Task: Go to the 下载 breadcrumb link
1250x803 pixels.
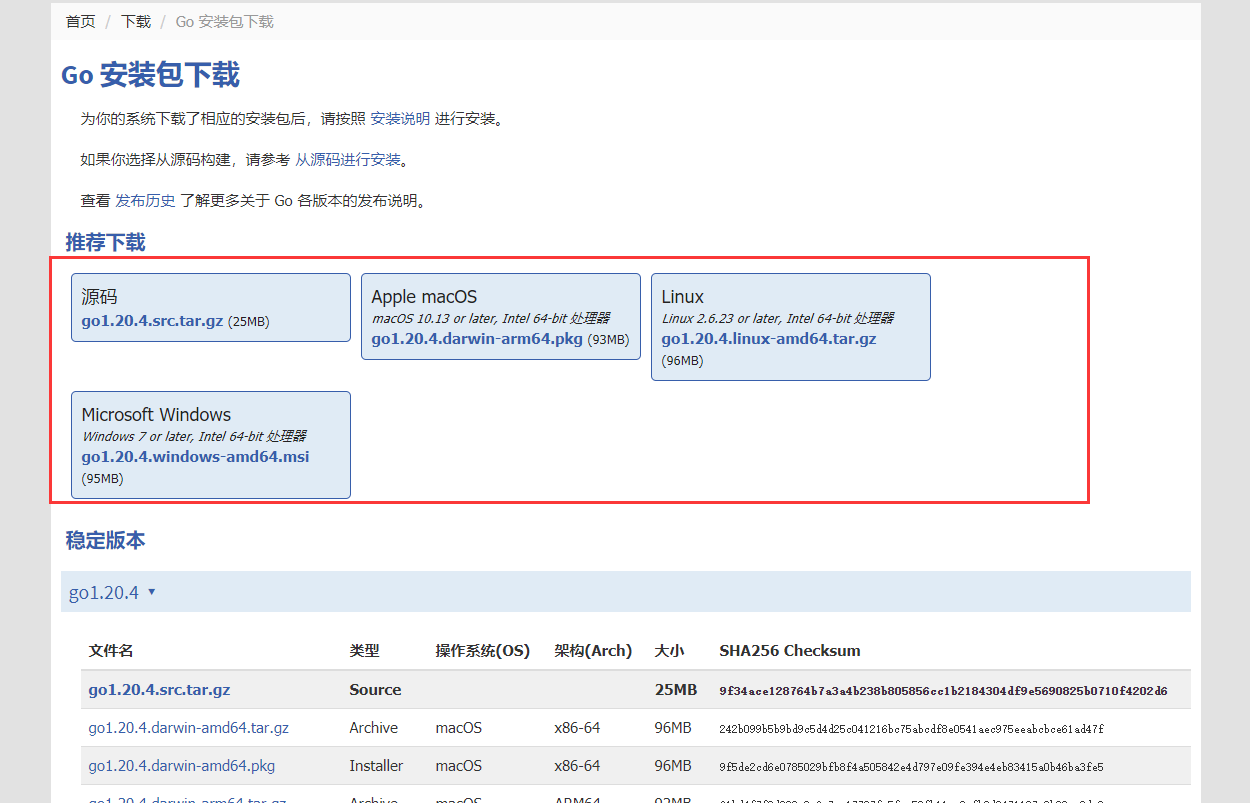Action: pos(136,21)
